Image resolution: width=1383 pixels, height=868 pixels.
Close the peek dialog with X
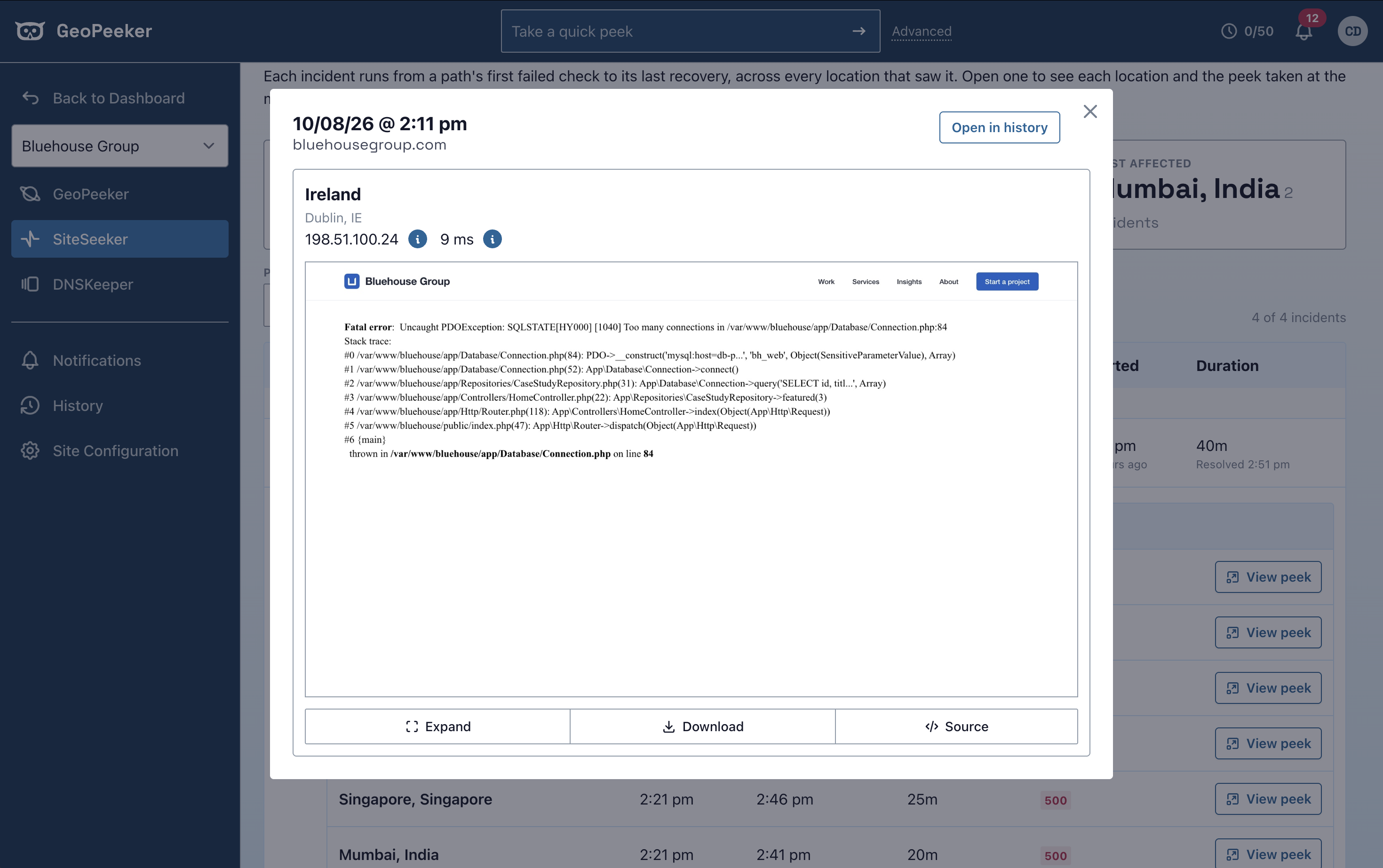(x=1090, y=111)
